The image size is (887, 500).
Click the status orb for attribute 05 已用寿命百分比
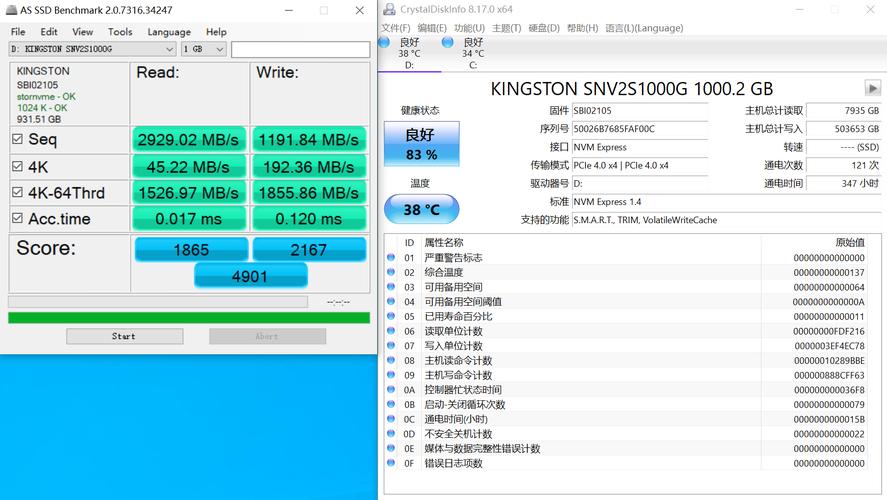click(x=391, y=316)
